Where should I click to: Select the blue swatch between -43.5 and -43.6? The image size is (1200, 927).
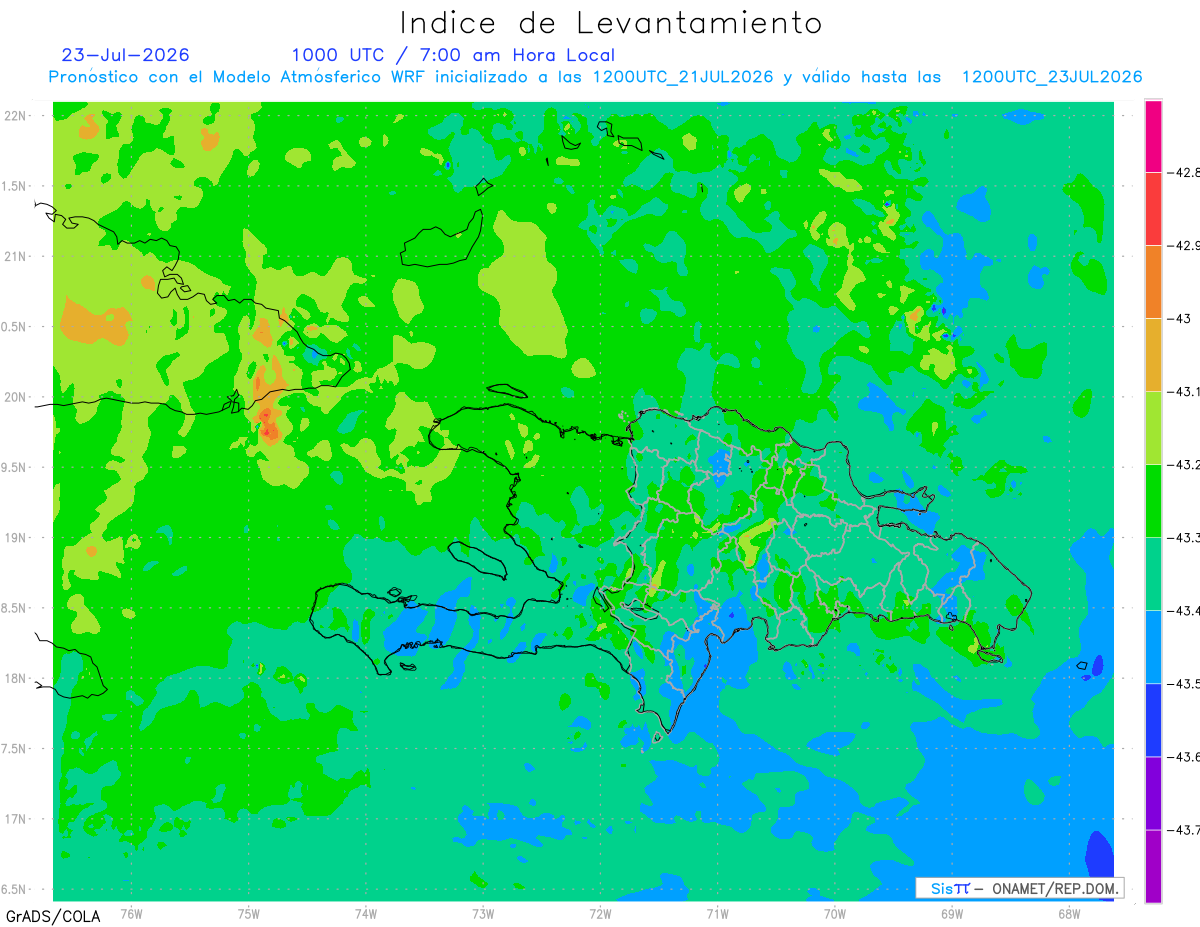tap(1153, 720)
